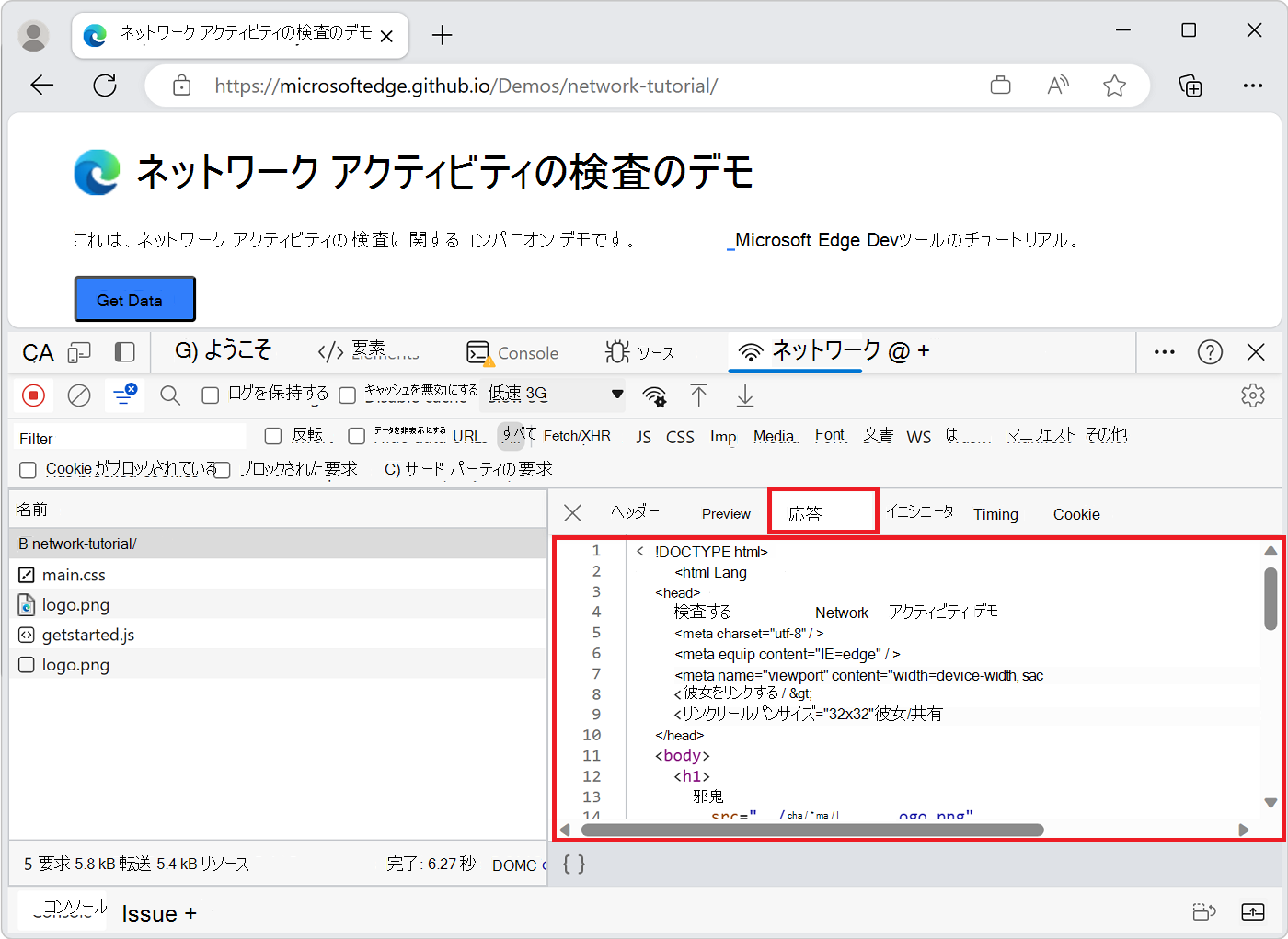This screenshot has height=939, width=1288.
Task: Open the DevTools three-dot customize menu
Action: [1164, 352]
